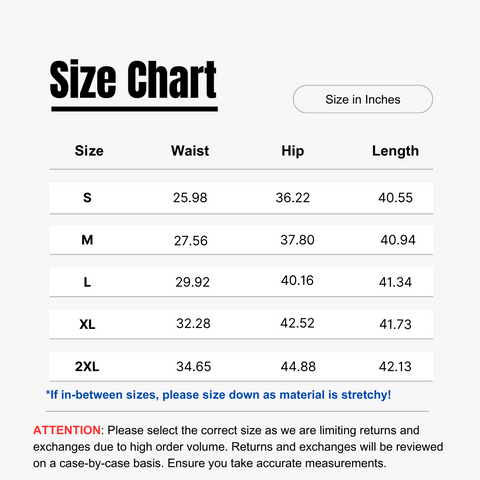Select the Size Chart title
The height and width of the screenshot is (480, 480).
(133, 80)
